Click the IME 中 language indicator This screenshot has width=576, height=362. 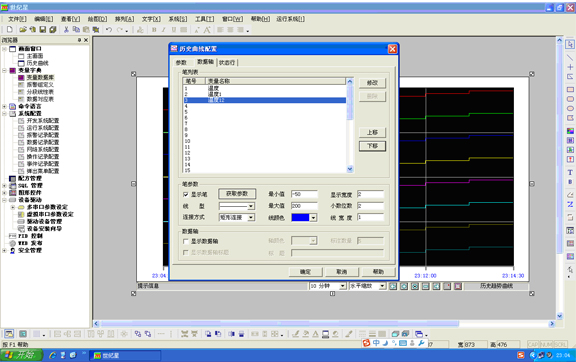point(376,343)
